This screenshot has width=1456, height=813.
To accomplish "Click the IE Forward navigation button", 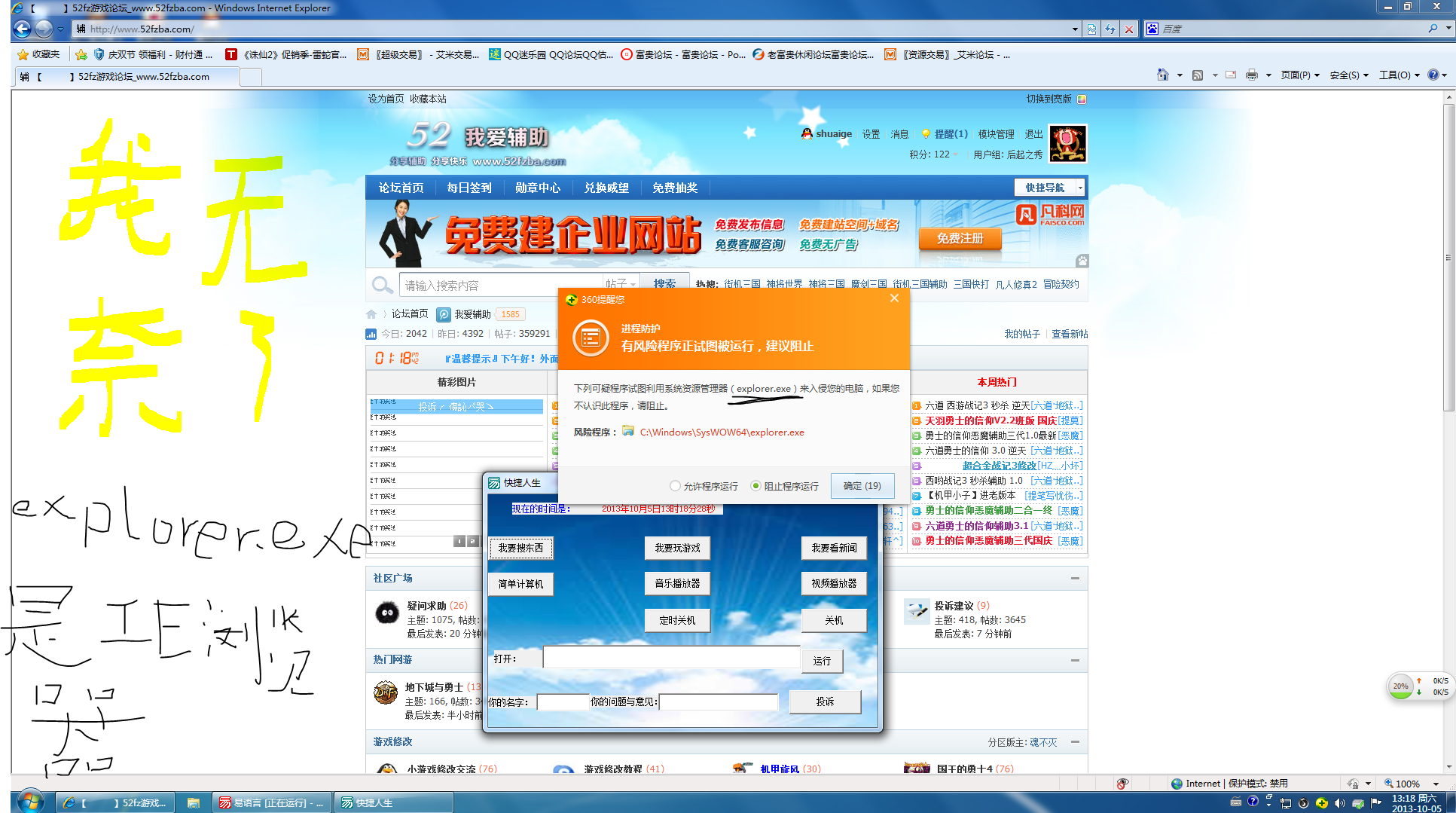I will tap(44, 29).
